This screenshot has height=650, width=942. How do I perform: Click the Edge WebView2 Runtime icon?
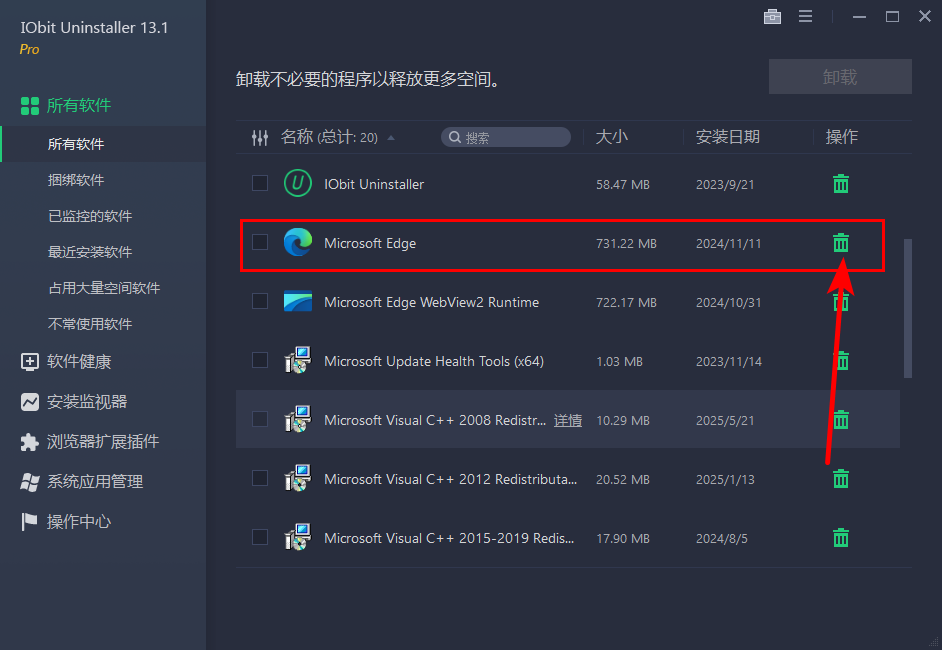point(297,301)
